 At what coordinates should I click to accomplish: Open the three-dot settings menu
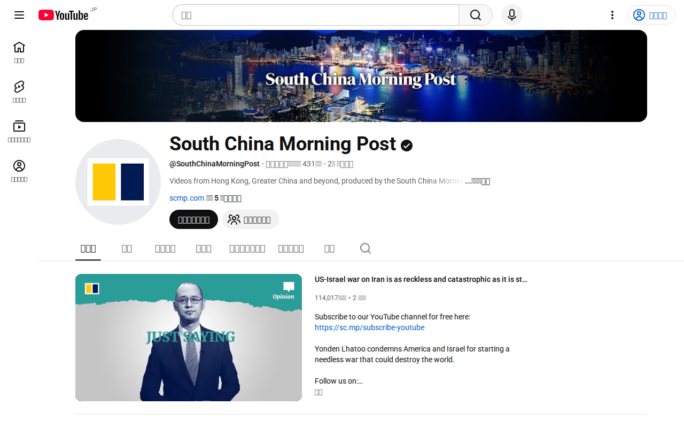612,15
